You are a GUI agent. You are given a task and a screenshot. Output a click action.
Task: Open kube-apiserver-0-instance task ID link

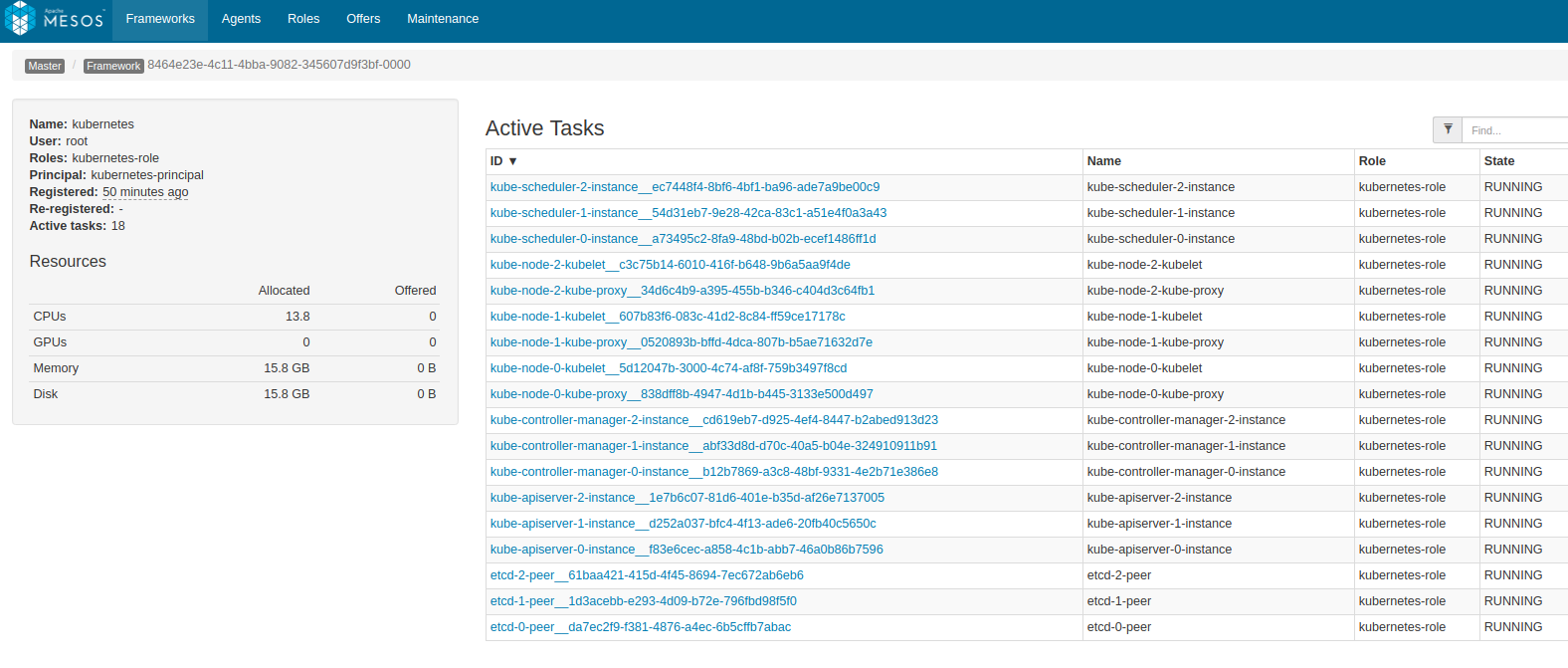tap(686, 550)
